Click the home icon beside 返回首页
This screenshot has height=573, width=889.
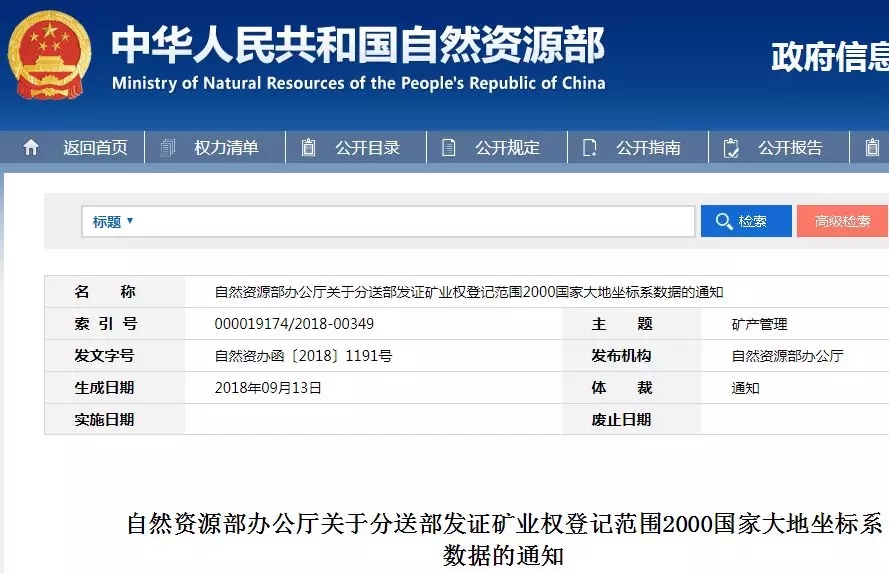(31, 148)
